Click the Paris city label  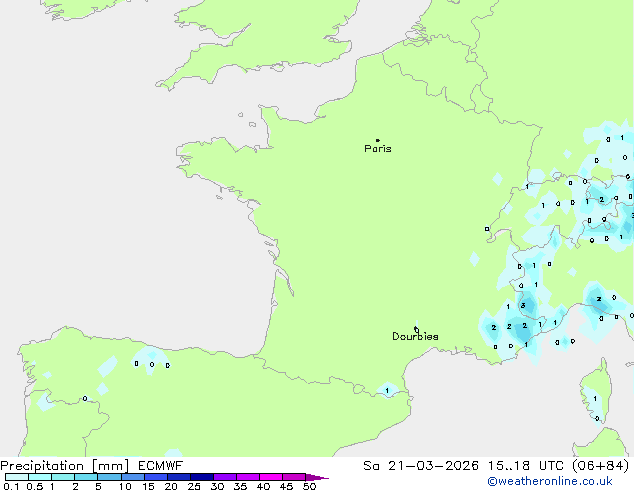click(378, 149)
